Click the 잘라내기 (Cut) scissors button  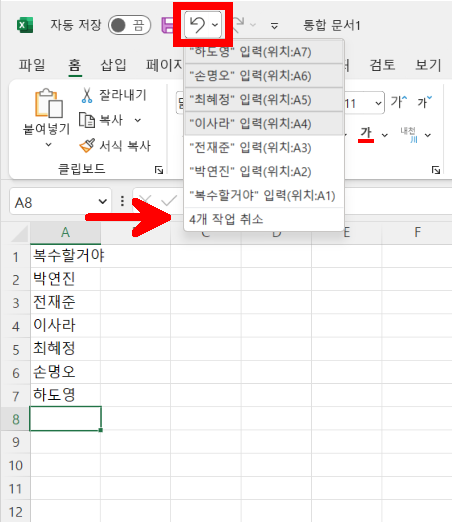tap(113, 95)
